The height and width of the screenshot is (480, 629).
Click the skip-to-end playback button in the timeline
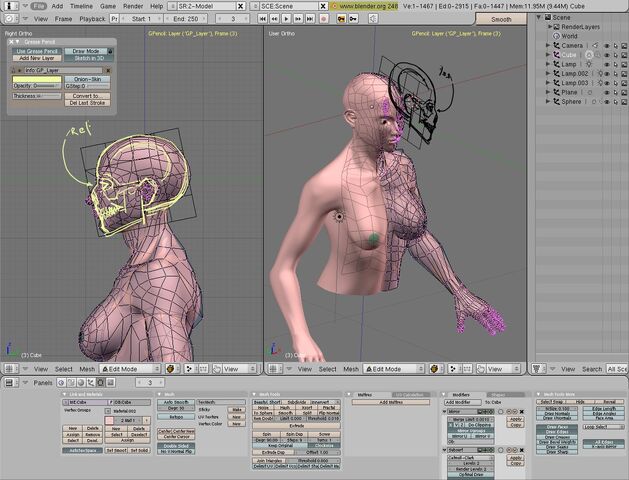tap(310, 19)
